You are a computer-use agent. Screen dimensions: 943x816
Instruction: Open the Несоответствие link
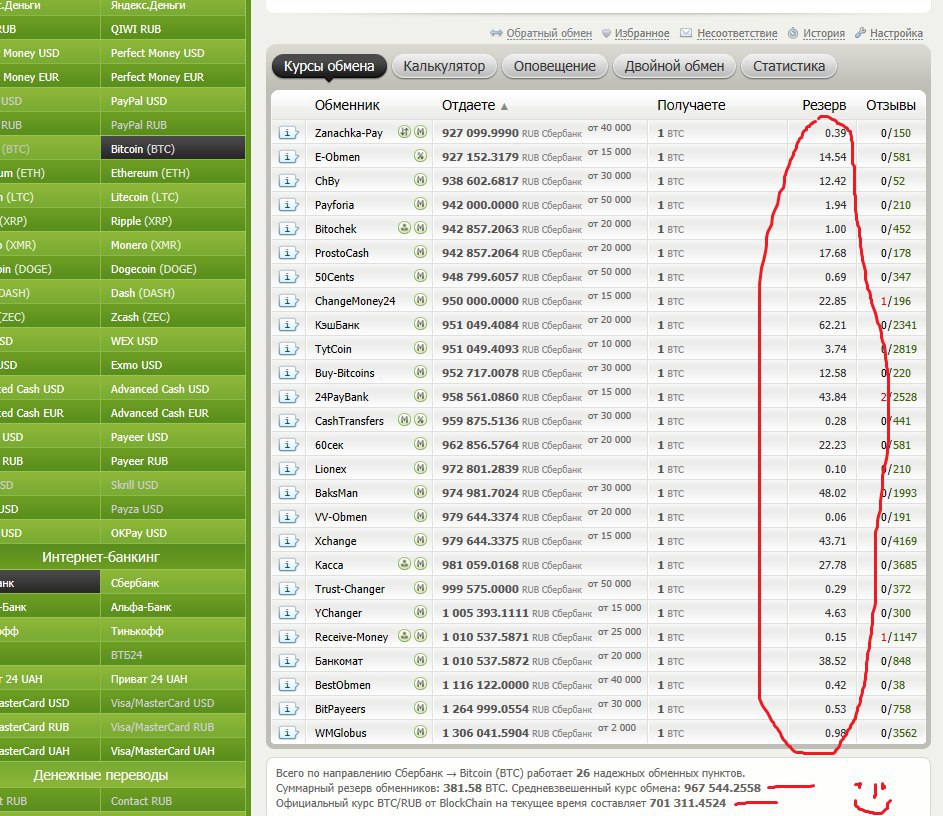pos(737,33)
